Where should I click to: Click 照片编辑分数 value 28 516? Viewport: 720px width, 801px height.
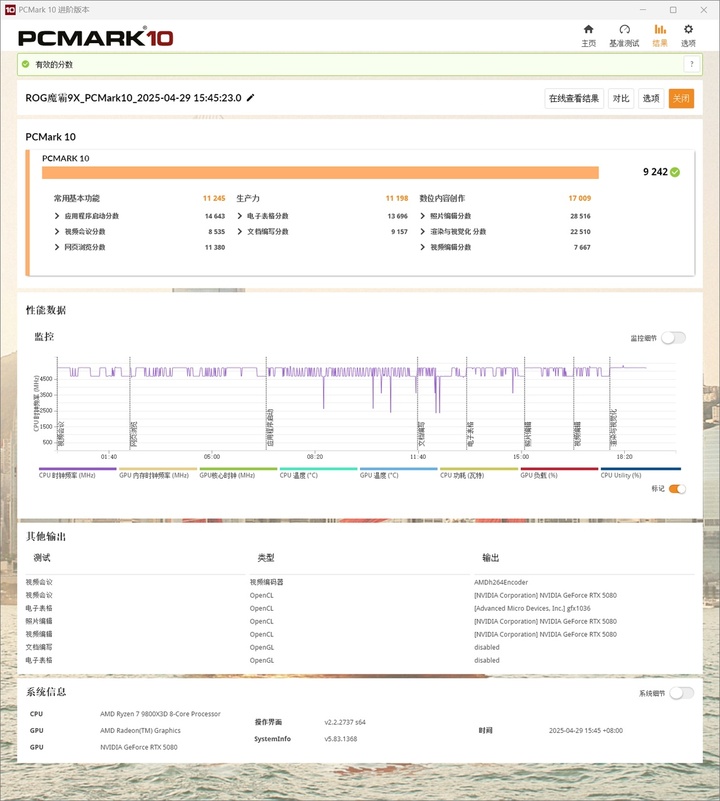click(580, 216)
